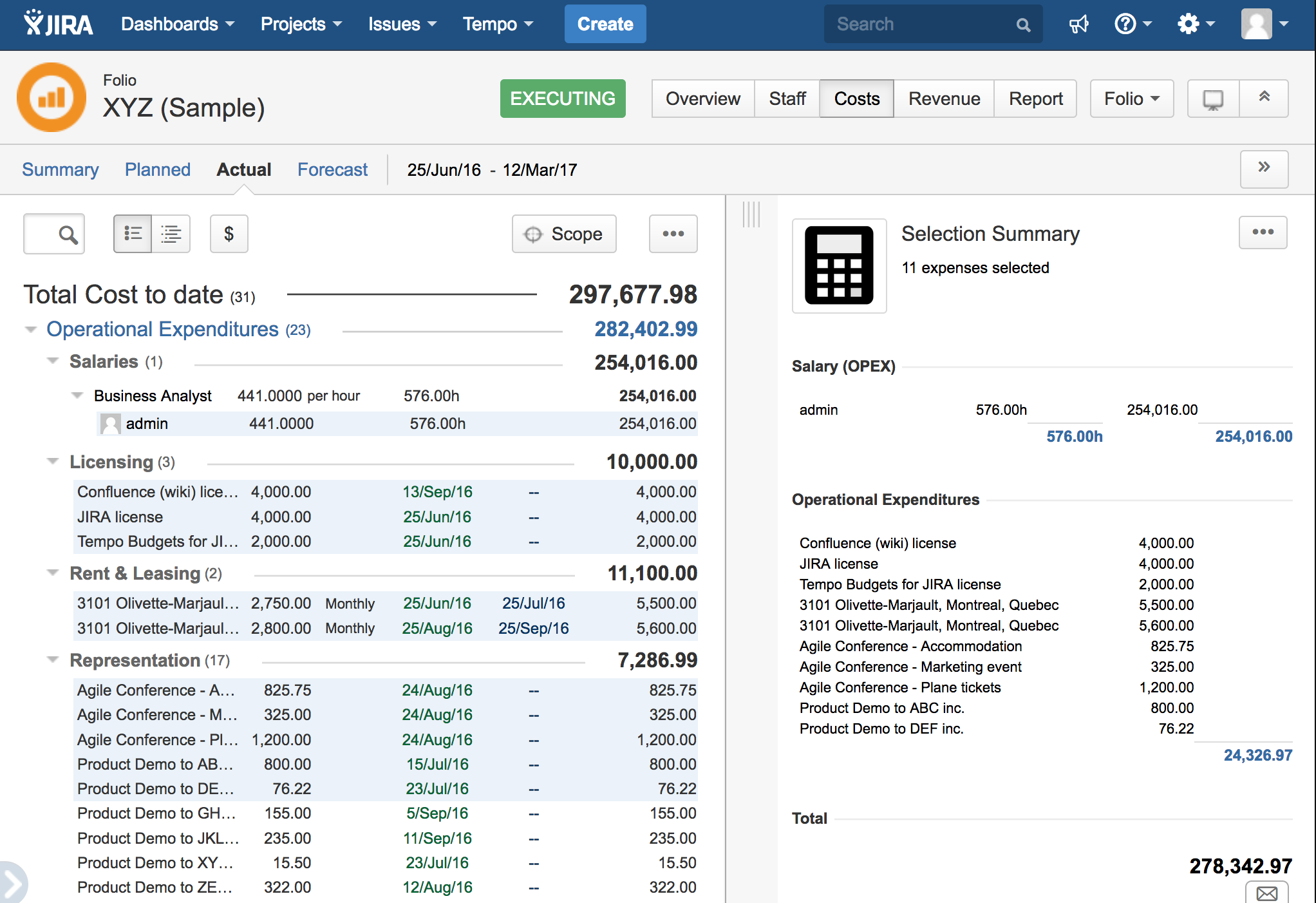Open the Folio dropdown menu
This screenshot has width=1316, height=903.
pyautogui.click(x=1131, y=99)
